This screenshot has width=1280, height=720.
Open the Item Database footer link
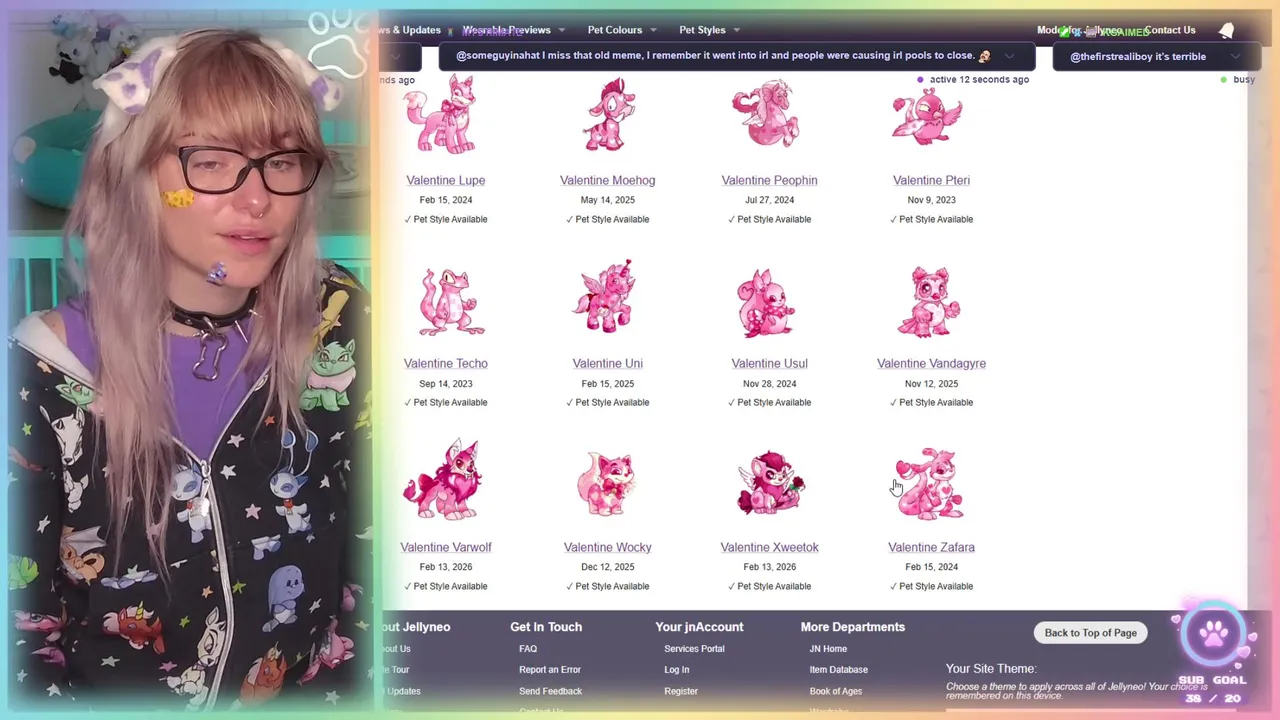pos(838,670)
